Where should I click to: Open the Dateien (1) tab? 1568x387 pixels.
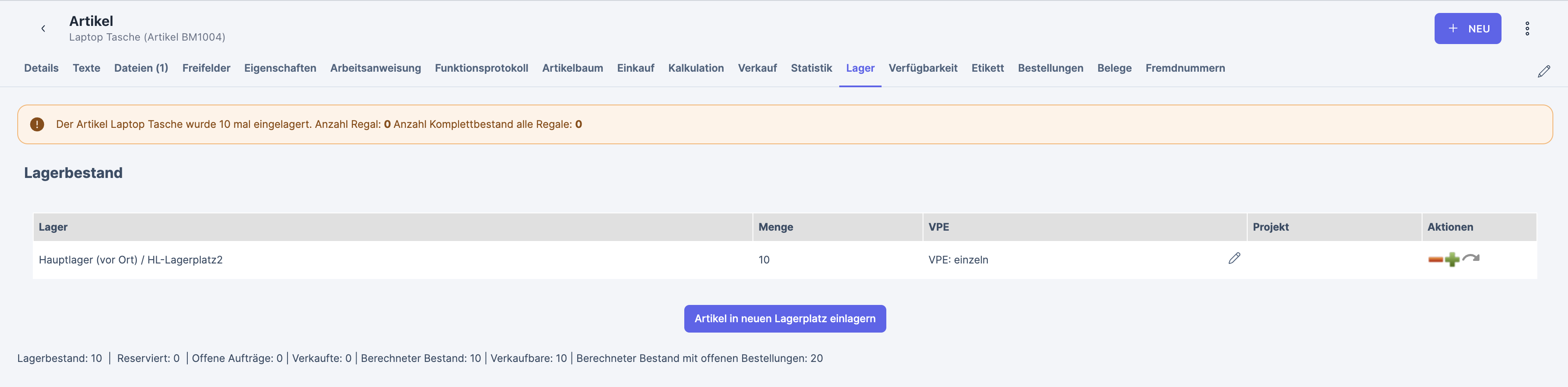[x=141, y=68]
